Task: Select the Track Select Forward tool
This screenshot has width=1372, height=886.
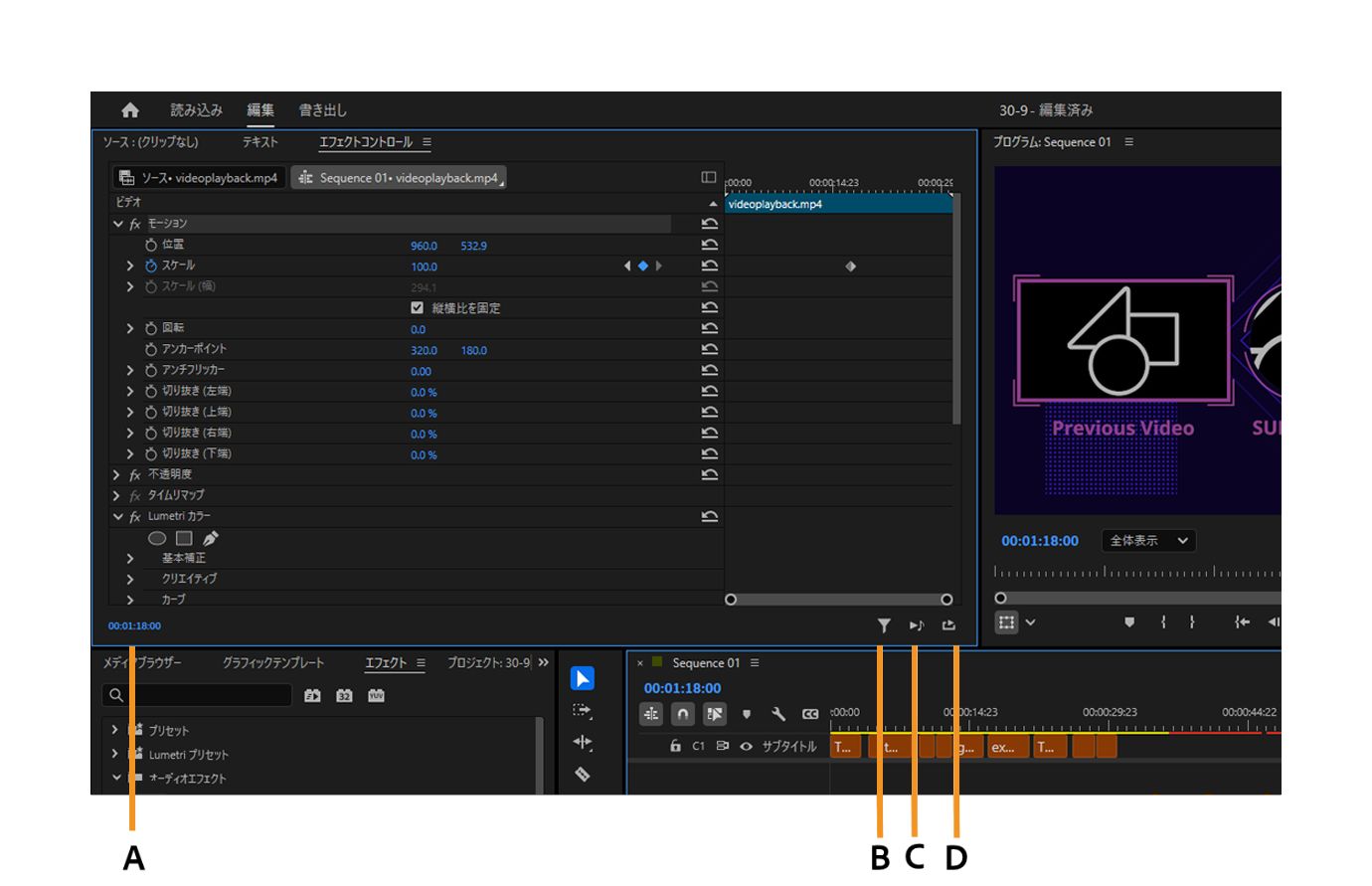Action: coord(583,710)
